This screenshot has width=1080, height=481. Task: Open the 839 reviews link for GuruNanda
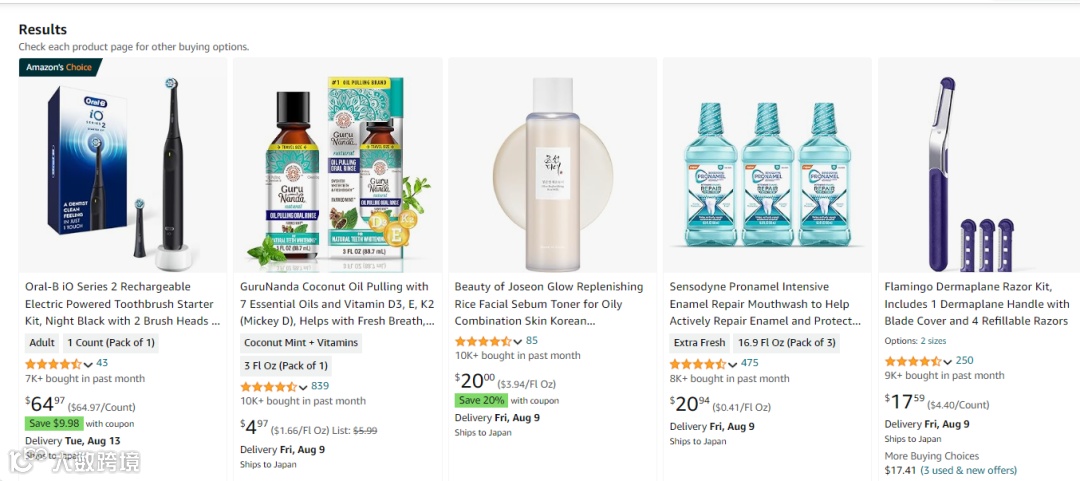[320, 386]
